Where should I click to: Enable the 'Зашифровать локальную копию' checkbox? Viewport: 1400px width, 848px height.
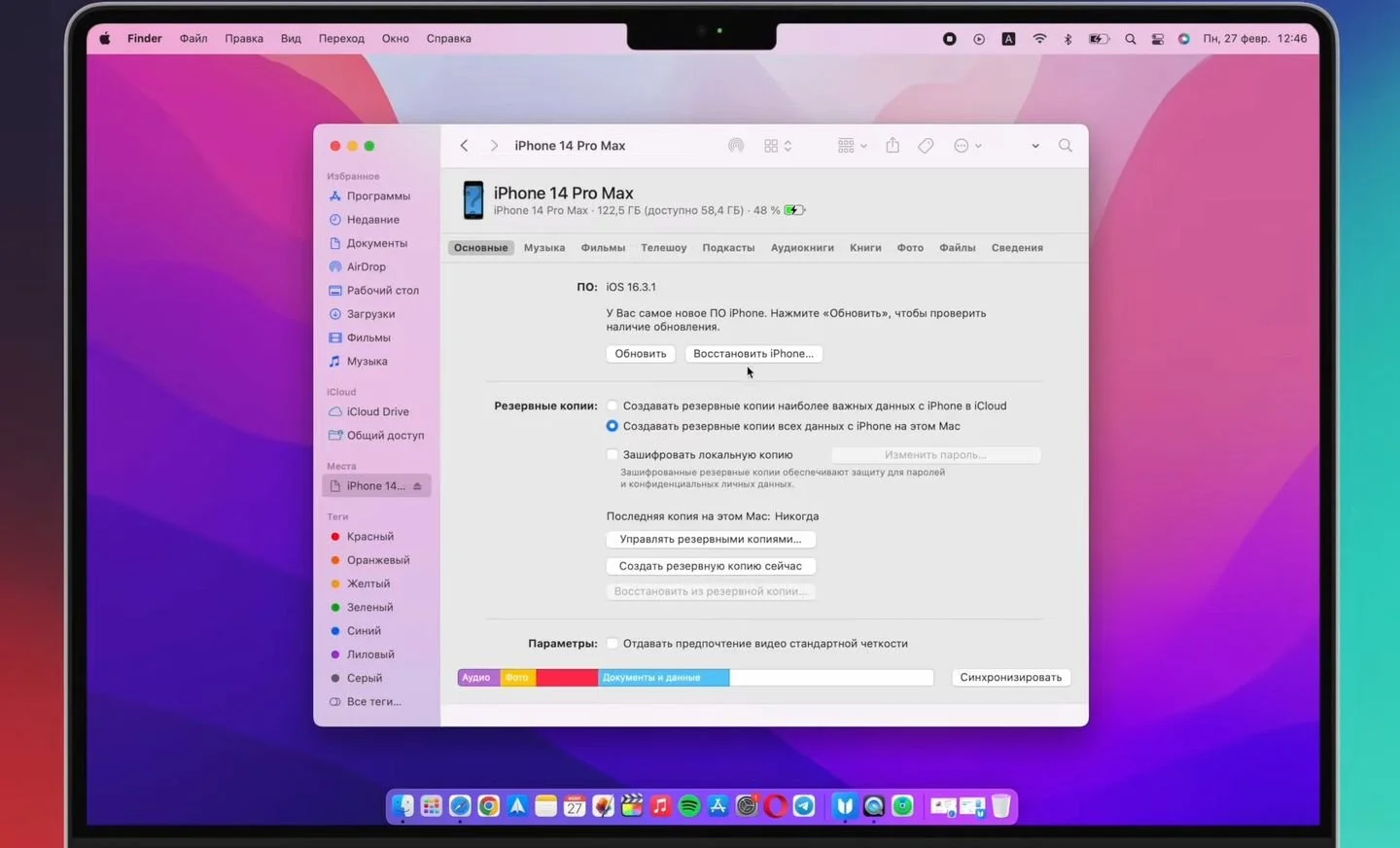[612, 454]
